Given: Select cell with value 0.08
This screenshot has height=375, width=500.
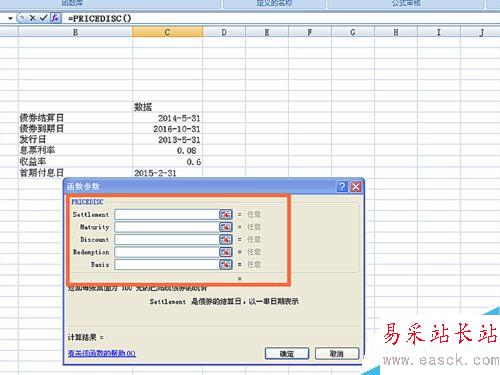Looking at the screenshot, I should (x=167, y=151).
